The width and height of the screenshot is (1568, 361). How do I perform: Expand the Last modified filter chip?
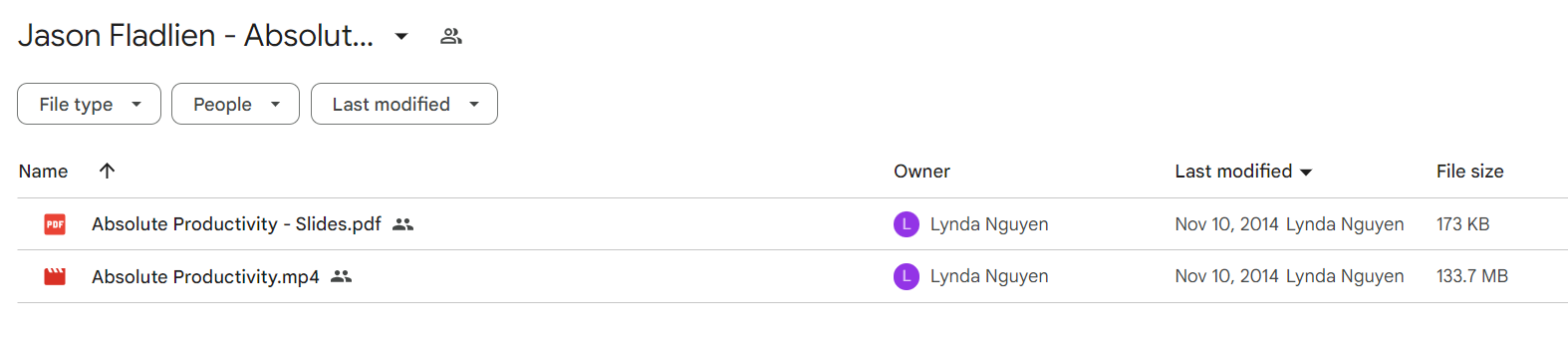403,104
